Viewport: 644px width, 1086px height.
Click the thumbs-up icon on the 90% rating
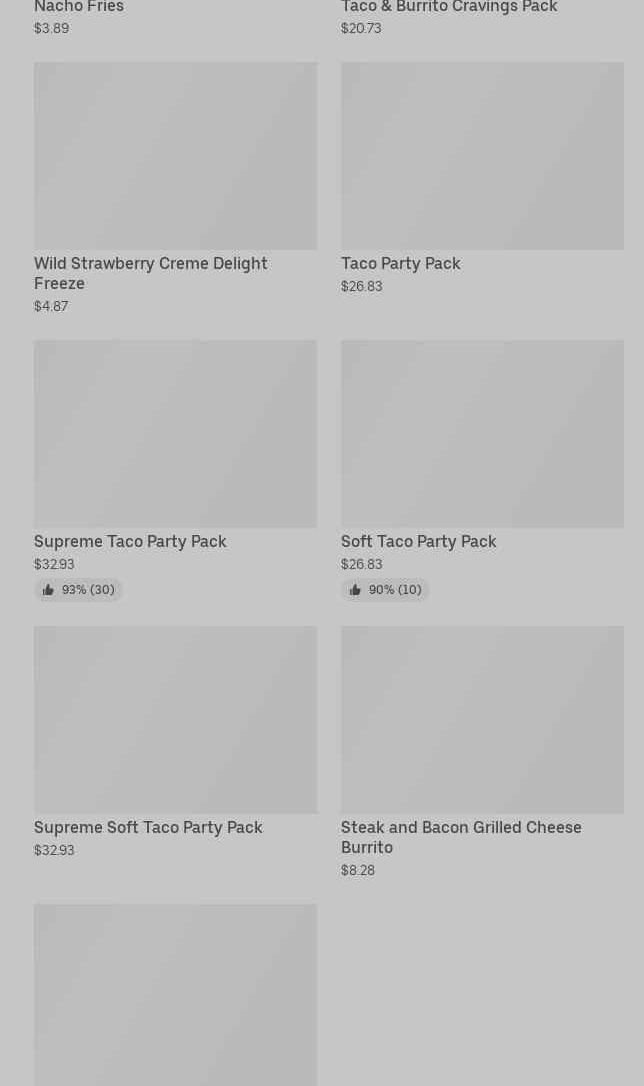click(355, 590)
